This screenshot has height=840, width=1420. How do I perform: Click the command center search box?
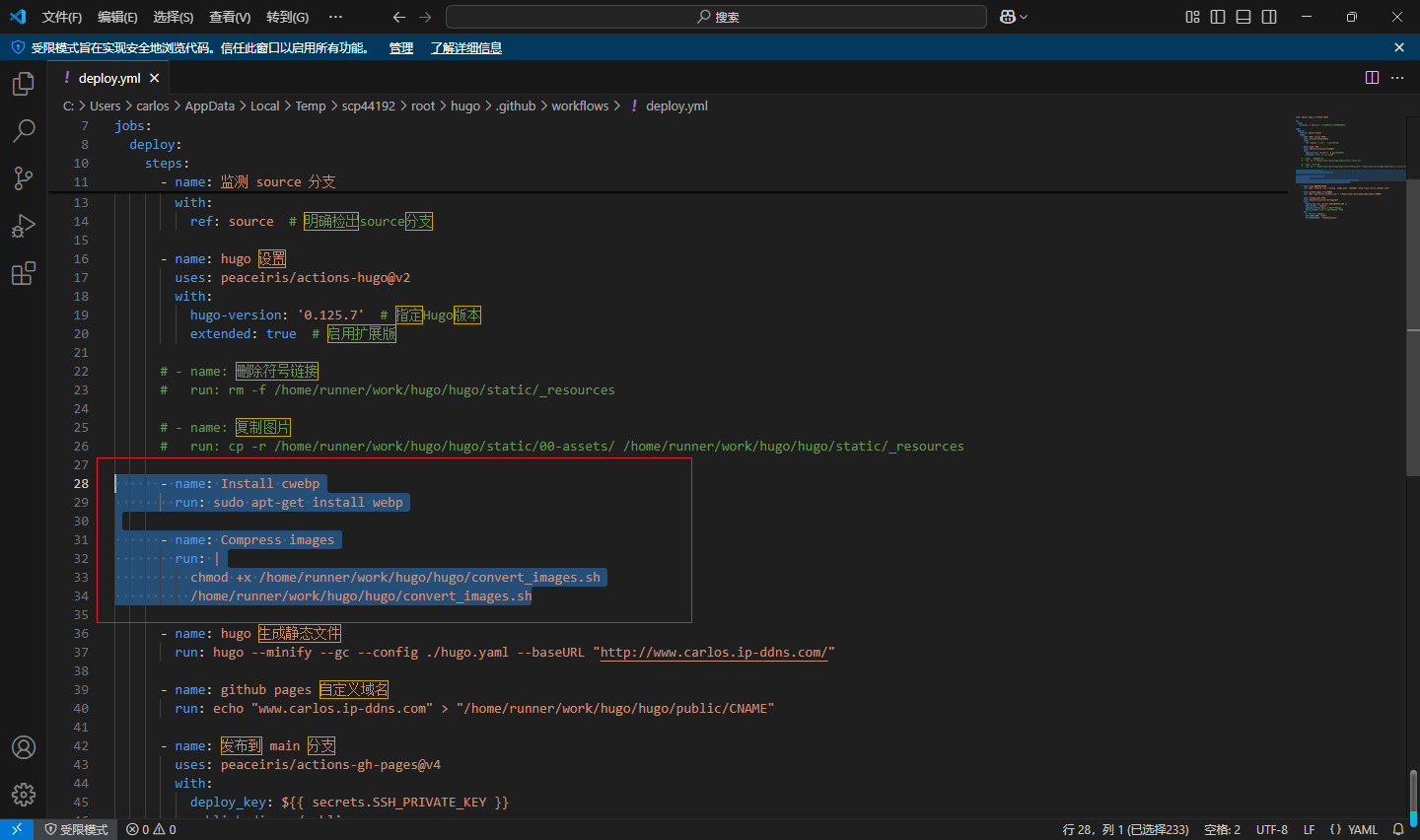[716, 17]
